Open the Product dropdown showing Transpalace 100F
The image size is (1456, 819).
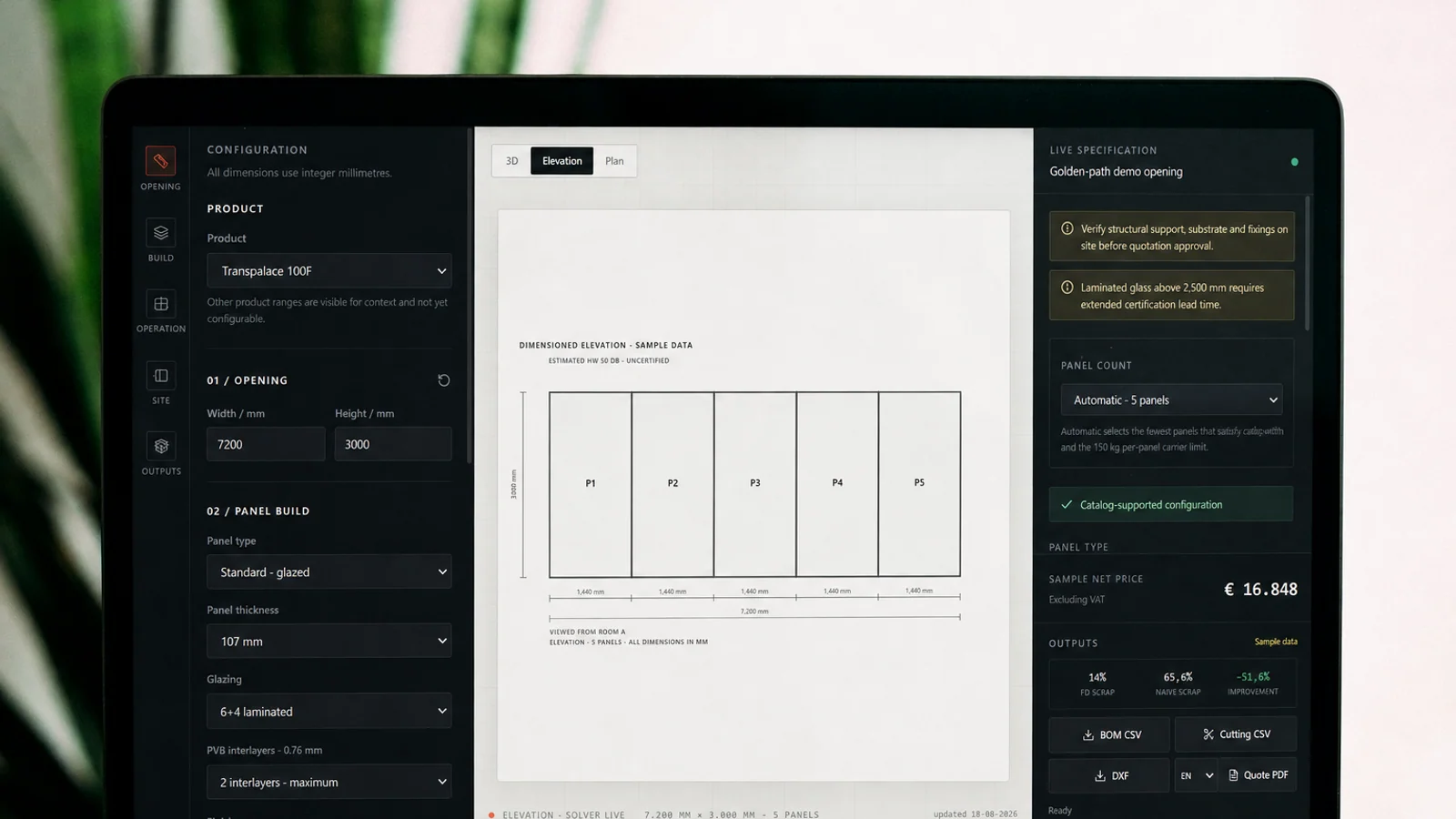pos(329,271)
